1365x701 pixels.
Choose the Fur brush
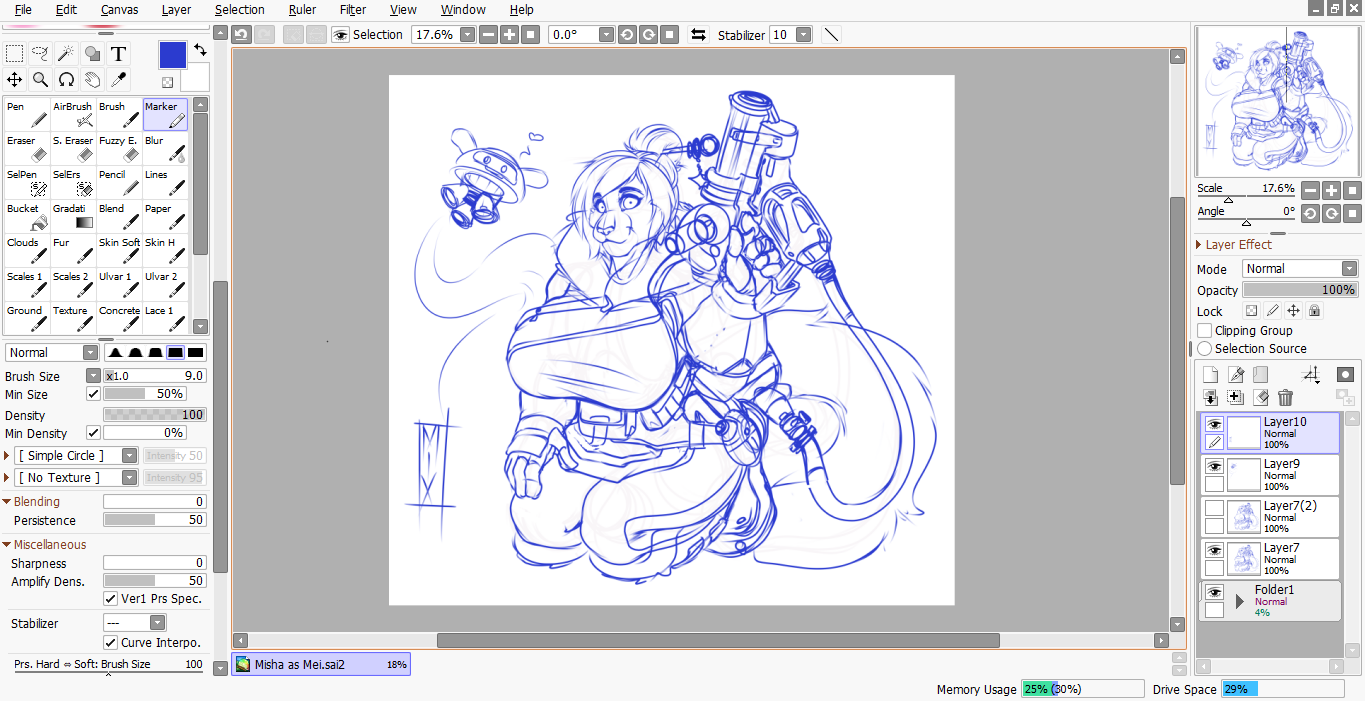tap(73, 250)
